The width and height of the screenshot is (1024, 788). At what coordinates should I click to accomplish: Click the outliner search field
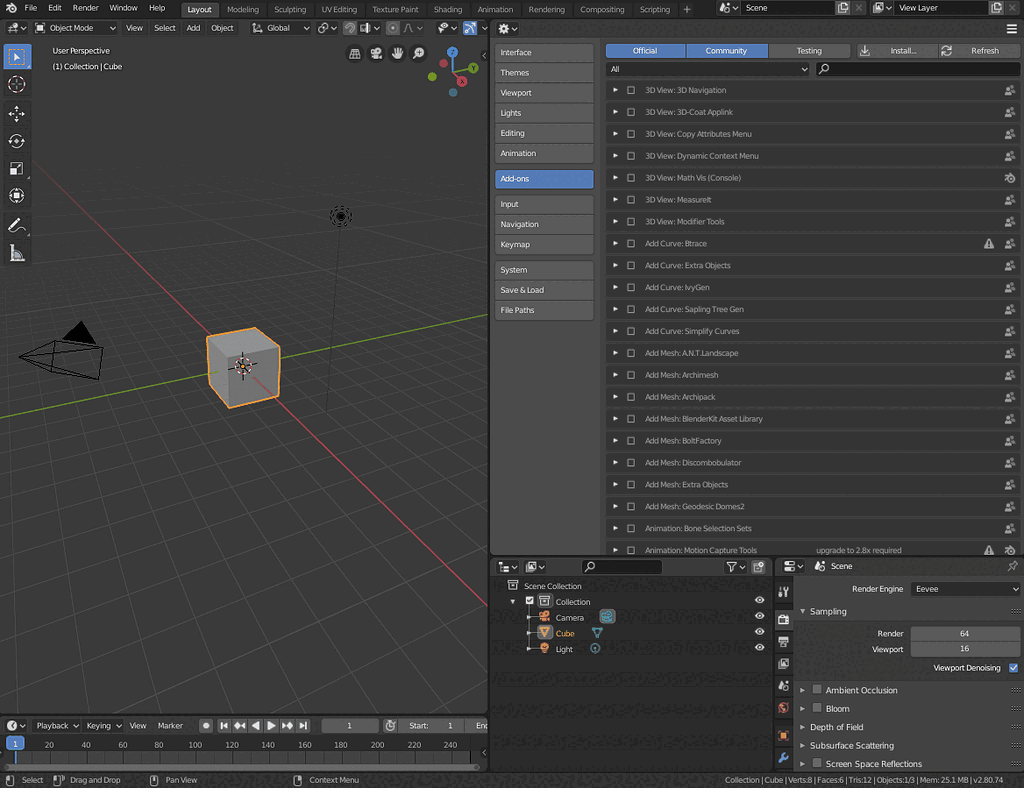tap(622, 567)
